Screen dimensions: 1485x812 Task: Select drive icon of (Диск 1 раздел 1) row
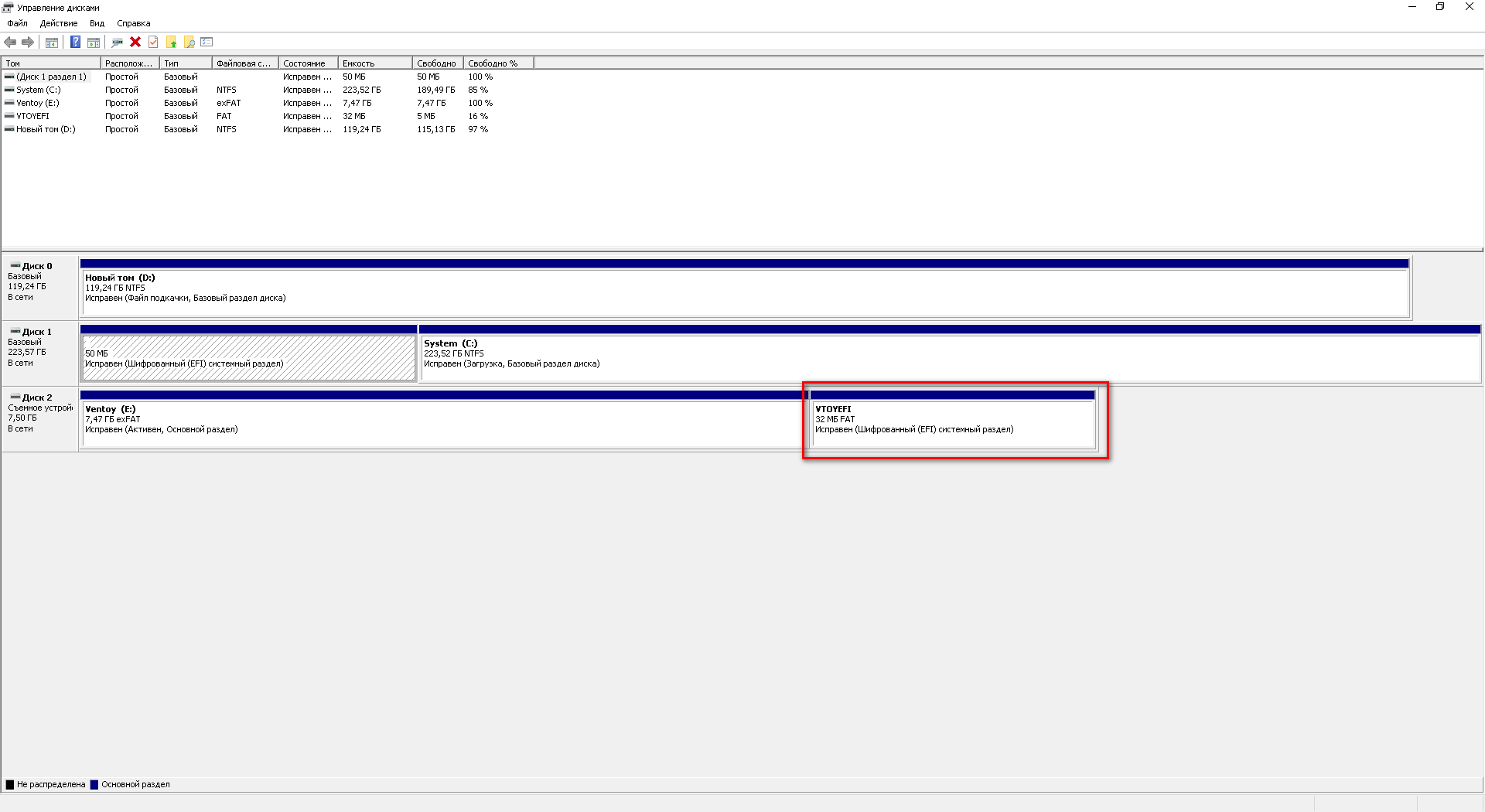coord(9,77)
